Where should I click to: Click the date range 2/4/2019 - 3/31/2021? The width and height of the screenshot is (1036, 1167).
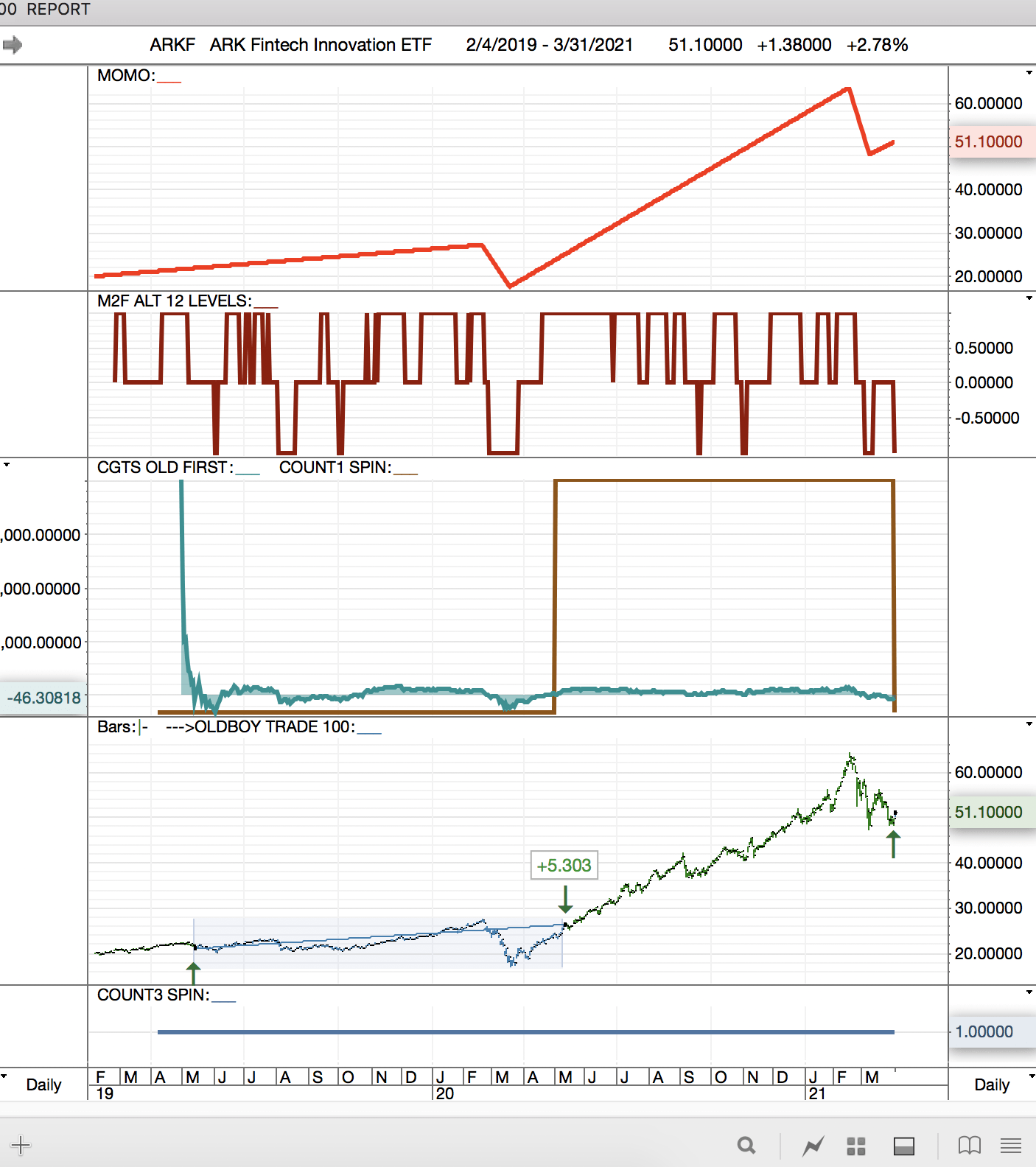(550, 45)
